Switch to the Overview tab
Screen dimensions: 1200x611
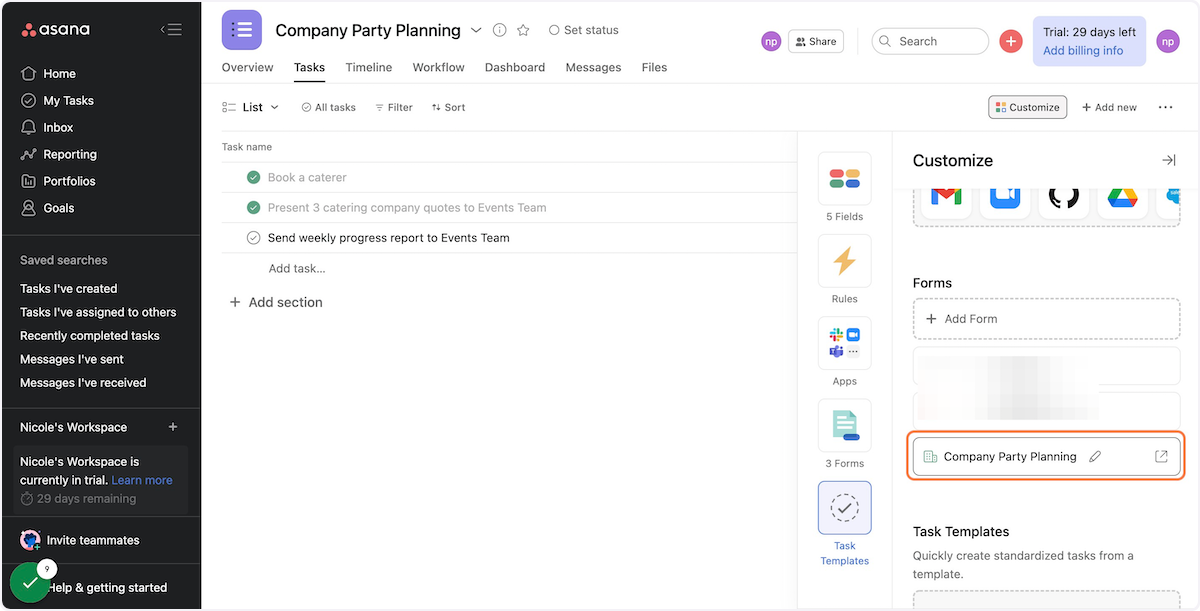tap(247, 67)
